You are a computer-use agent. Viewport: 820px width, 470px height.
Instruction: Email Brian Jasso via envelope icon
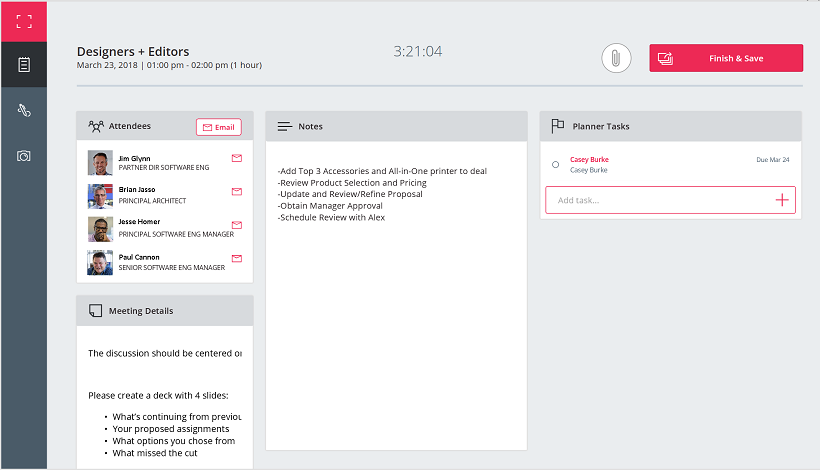coord(237,191)
